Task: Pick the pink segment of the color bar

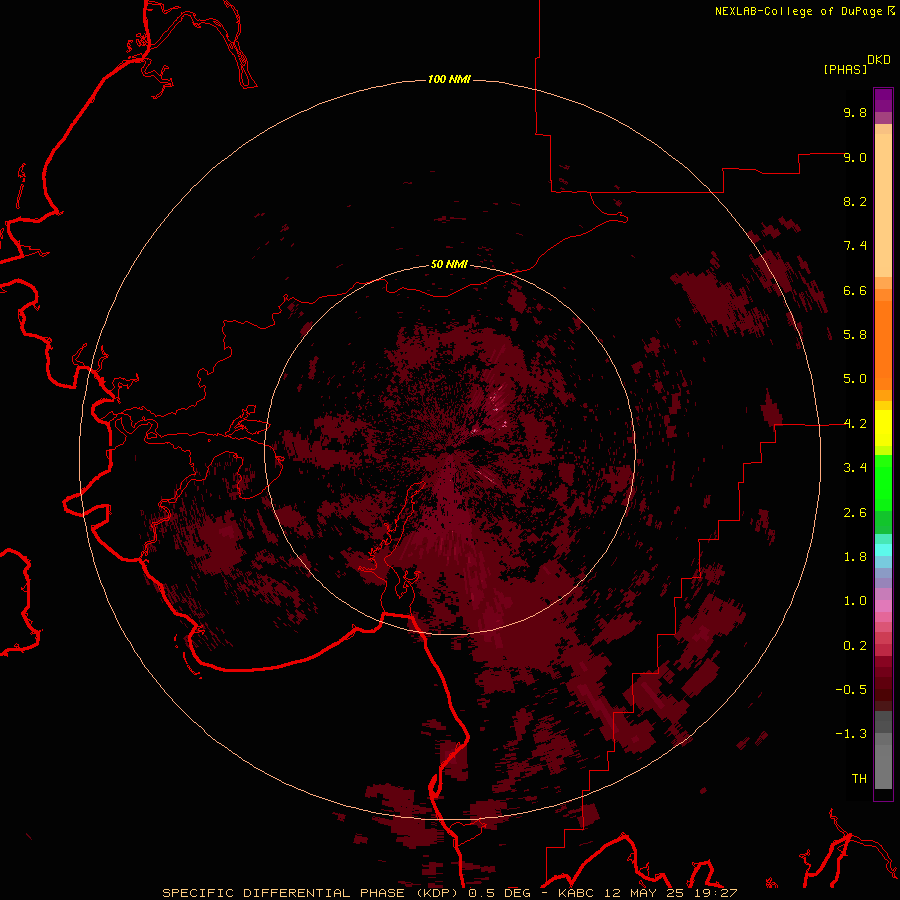Action: coord(883,606)
